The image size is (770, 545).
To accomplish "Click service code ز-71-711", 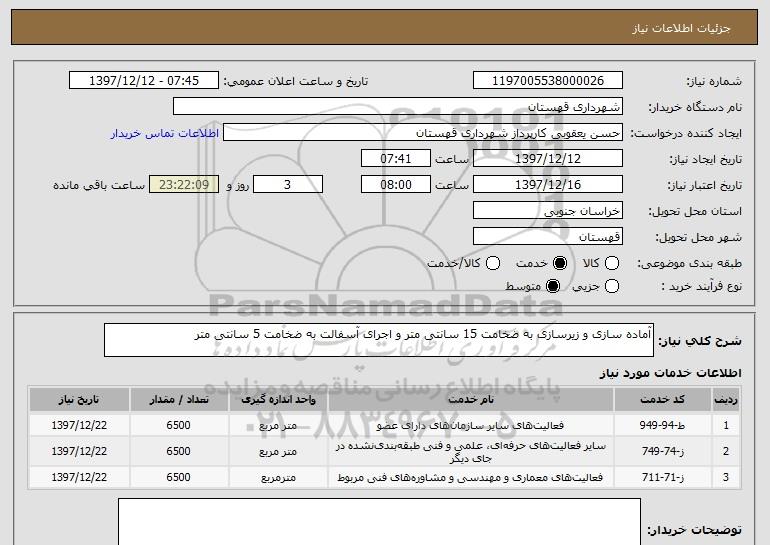I will [x=662, y=477].
